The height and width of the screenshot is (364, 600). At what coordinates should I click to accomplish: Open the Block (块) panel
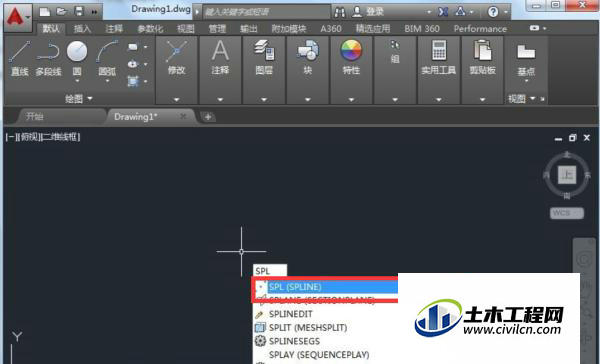[x=308, y=57]
